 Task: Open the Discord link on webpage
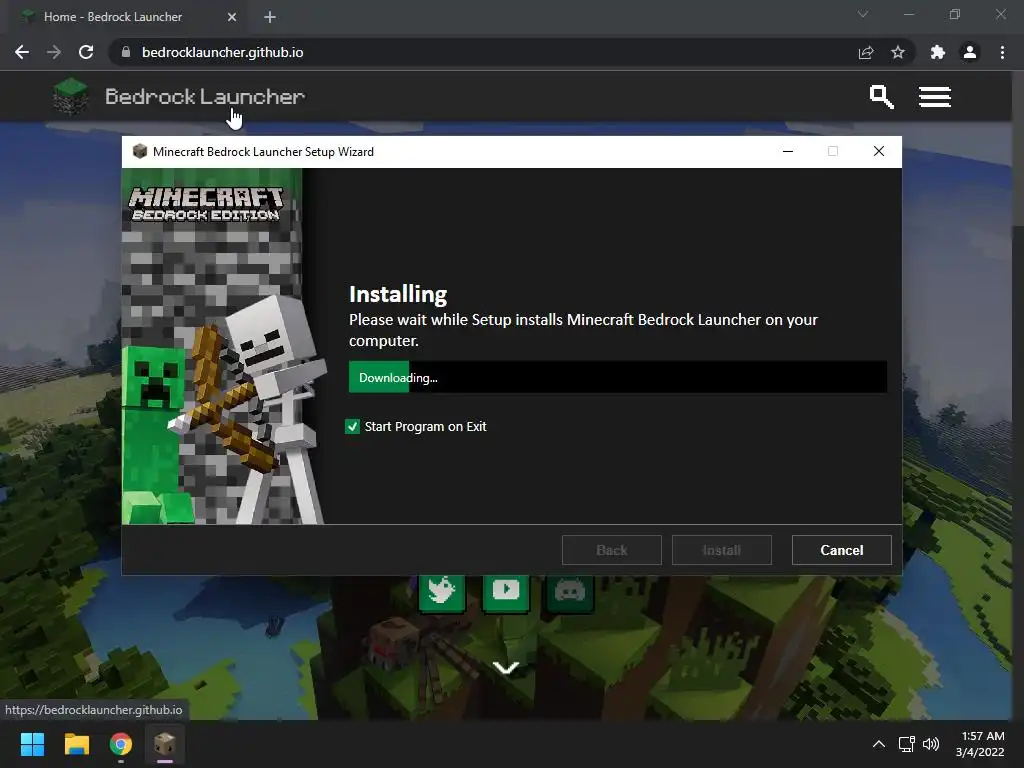pos(569,592)
